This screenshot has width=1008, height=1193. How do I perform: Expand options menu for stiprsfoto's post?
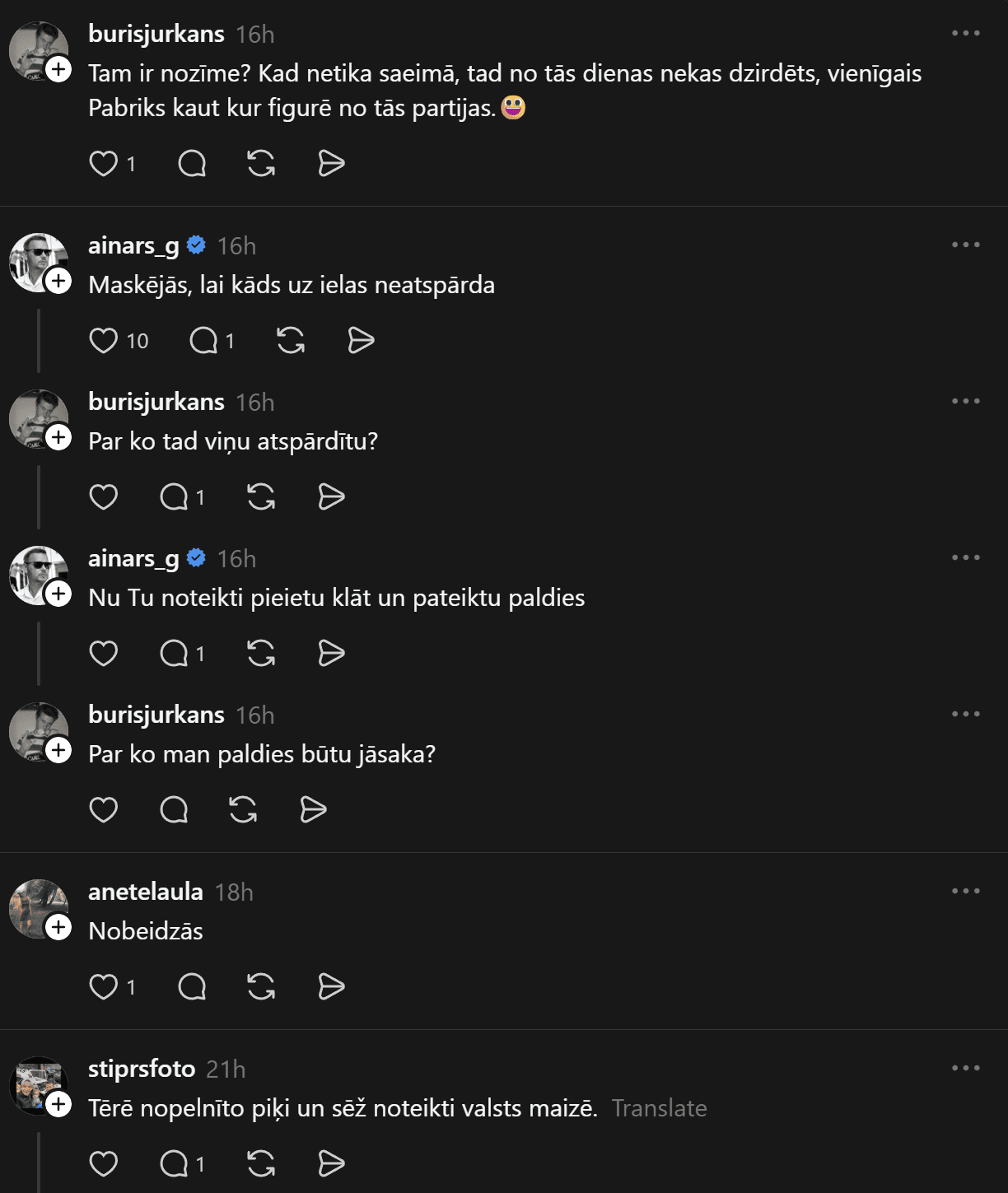[965, 1069]
